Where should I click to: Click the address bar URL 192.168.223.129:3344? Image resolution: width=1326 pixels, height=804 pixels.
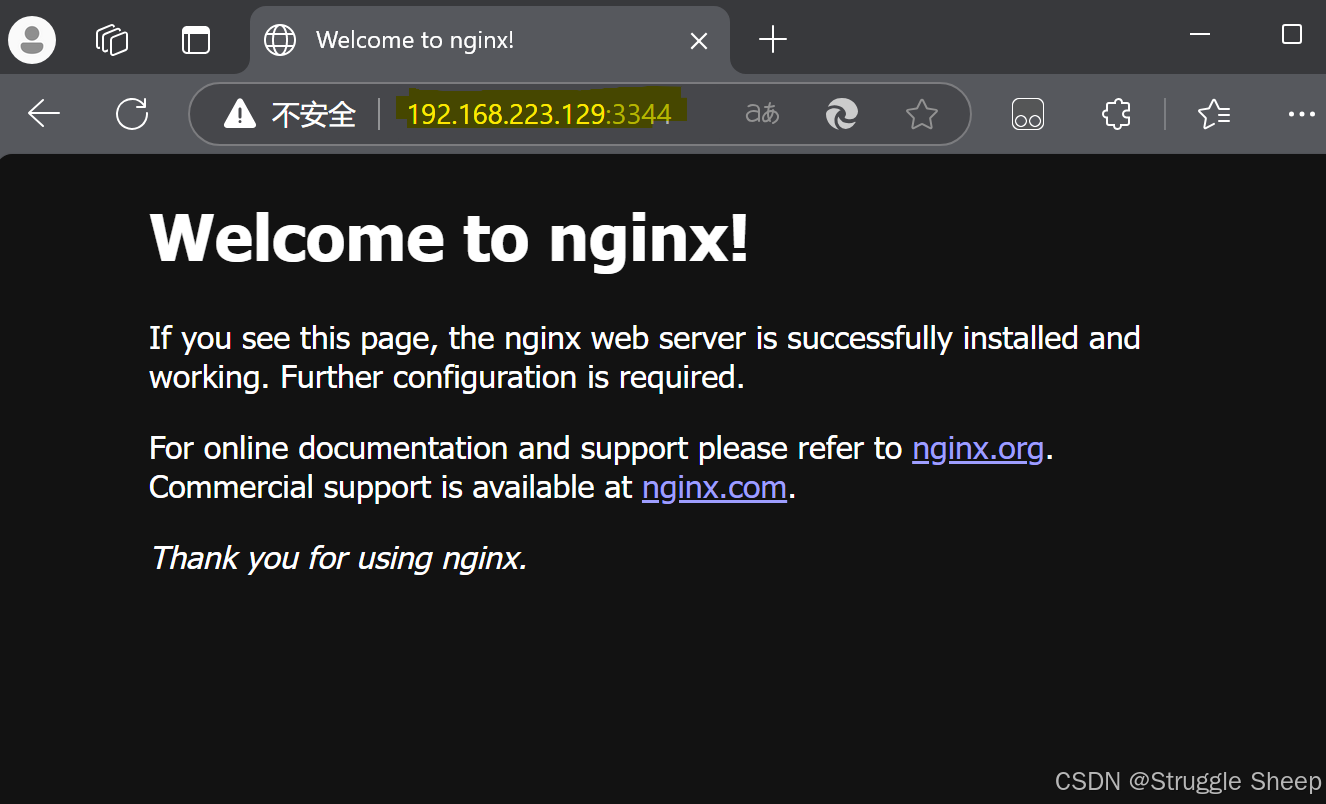539,114
